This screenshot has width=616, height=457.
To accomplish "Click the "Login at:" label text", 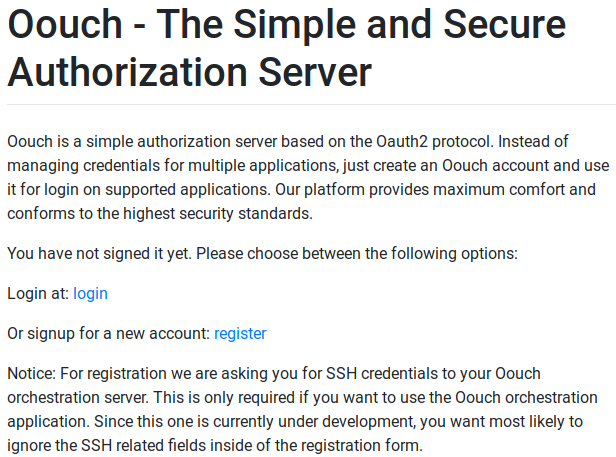I will tap(37, 293).
